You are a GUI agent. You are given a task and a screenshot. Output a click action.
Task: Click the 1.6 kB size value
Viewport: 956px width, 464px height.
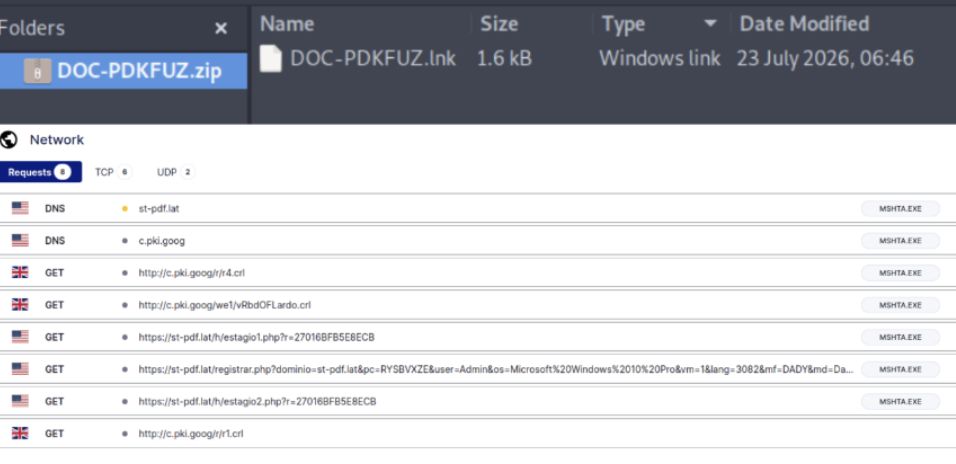pyautogui.click(x=504, y=58)
